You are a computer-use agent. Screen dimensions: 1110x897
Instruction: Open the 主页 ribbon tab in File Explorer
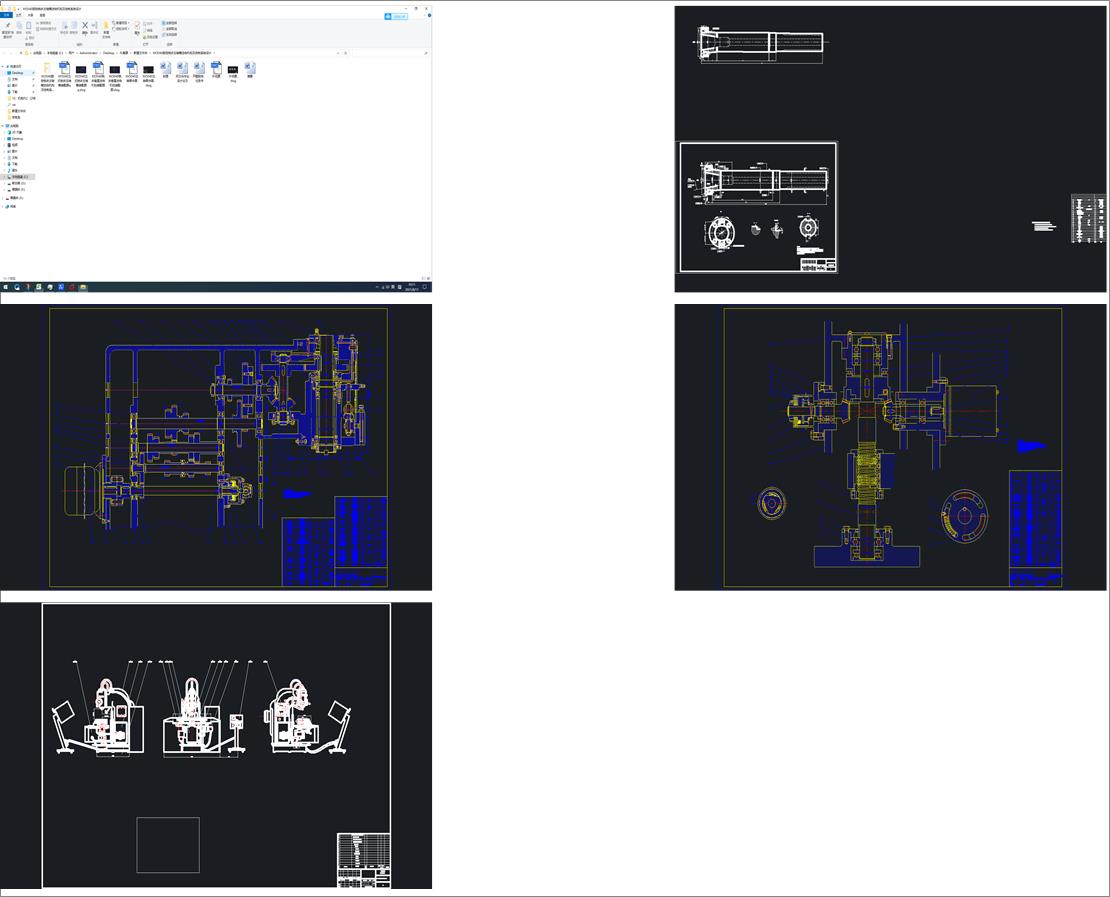pos(18,15)
